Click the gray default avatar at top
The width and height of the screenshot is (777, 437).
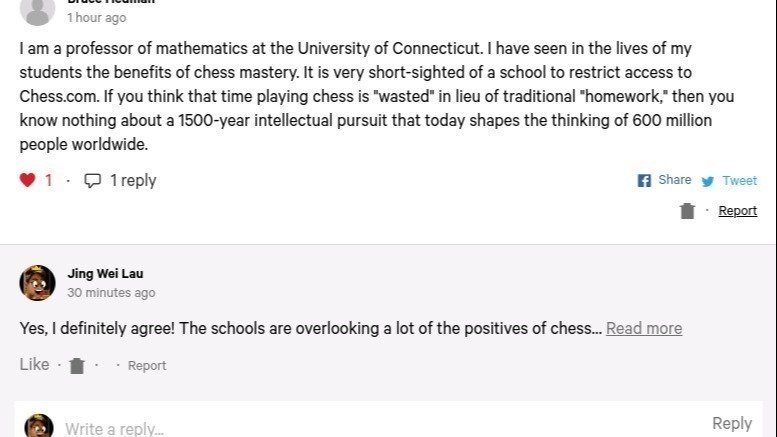37,10
